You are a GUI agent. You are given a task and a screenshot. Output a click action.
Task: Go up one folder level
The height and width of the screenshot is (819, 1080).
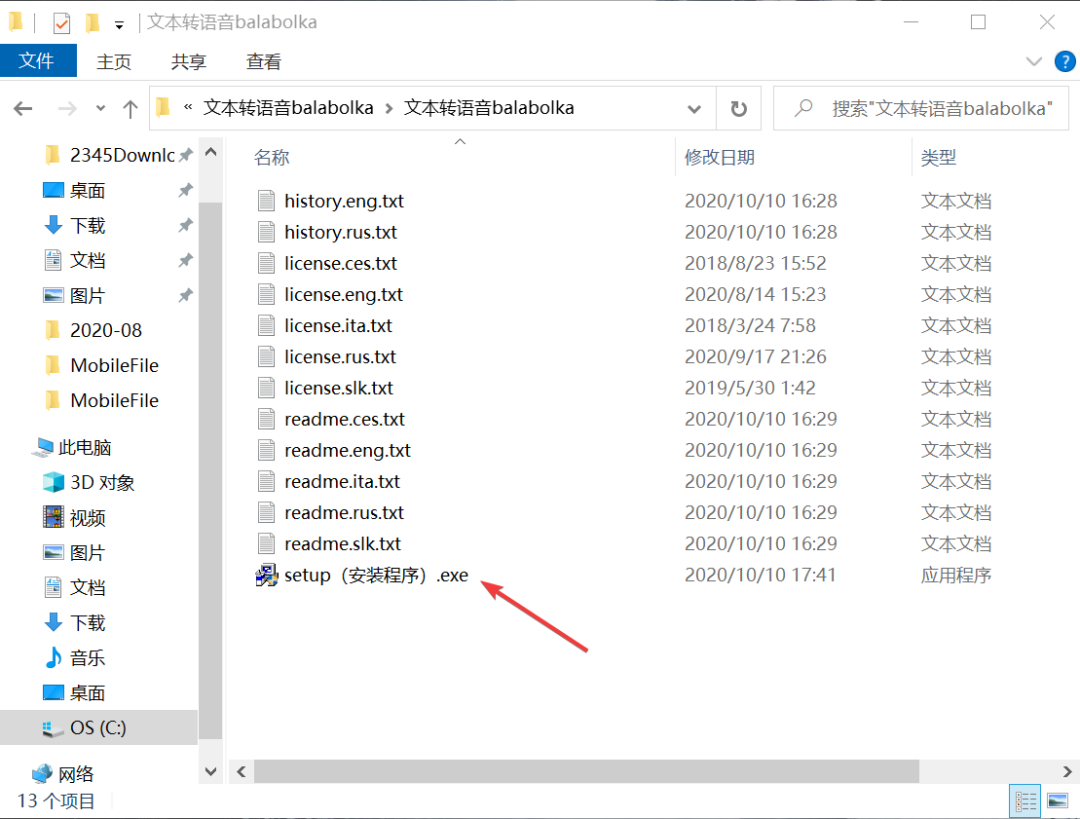tap(130, 108)
